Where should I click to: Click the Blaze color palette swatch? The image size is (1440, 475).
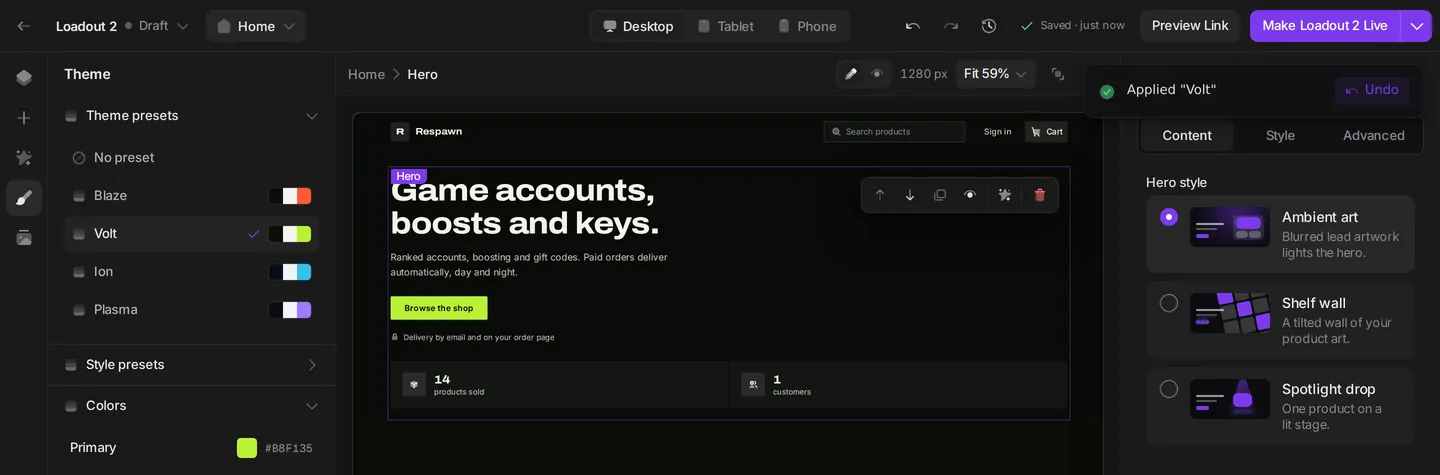point(290,196)
